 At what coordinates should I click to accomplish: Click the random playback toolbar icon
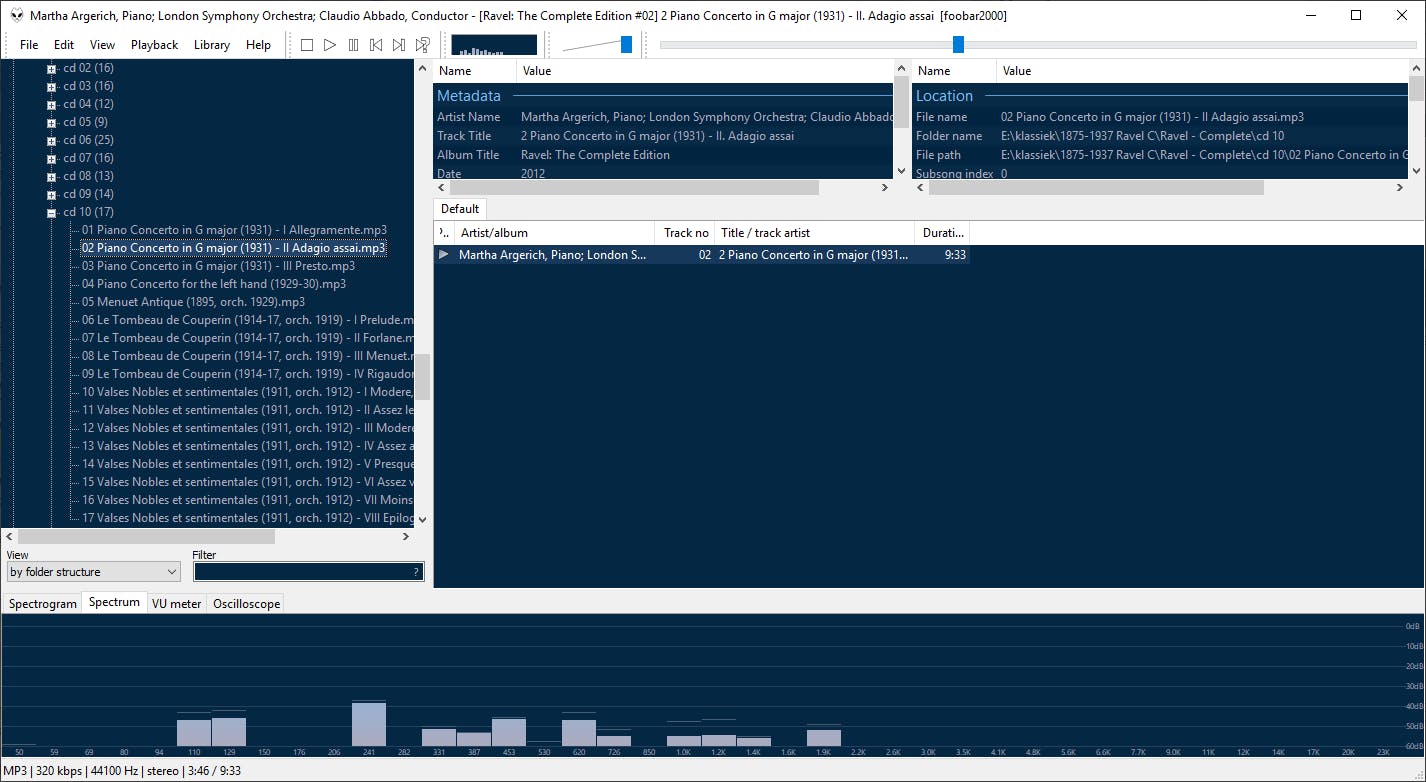pyautogui.click(x=423, y=45)
